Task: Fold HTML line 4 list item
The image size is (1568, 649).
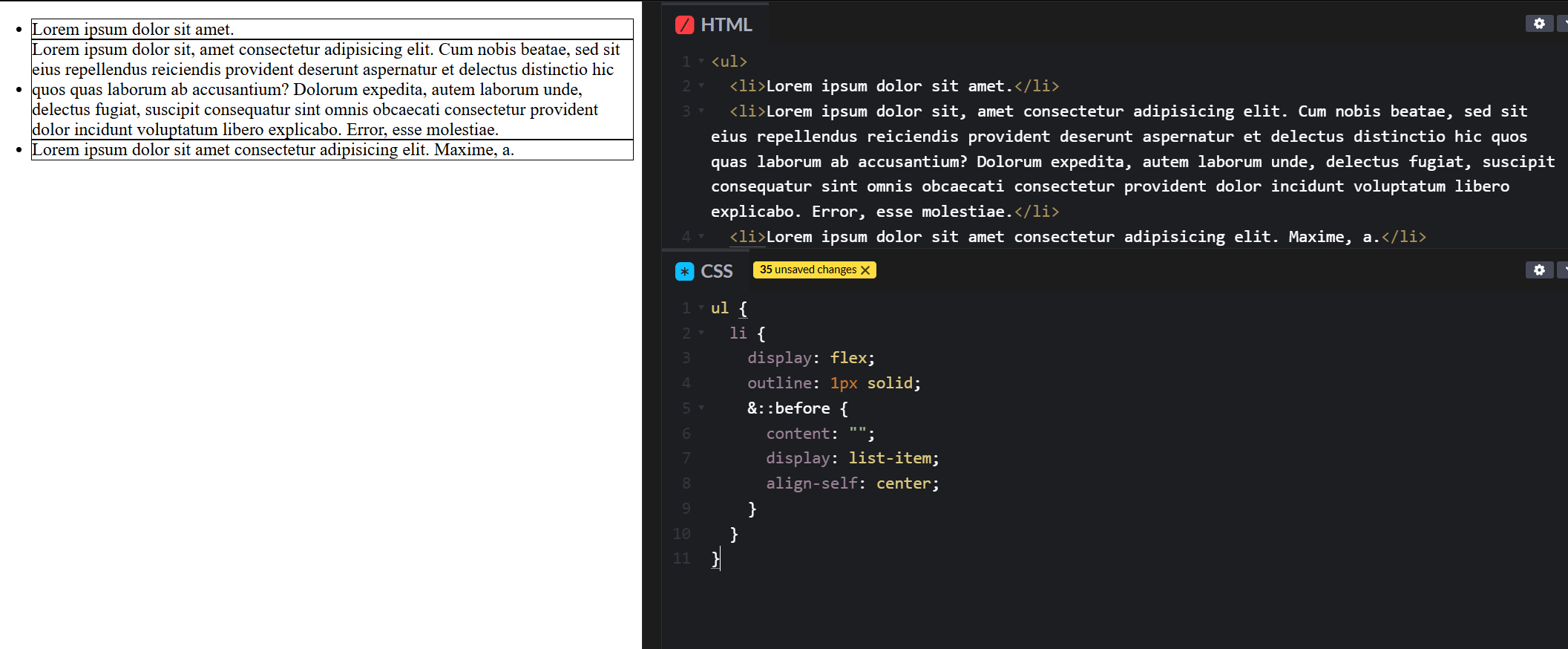Action: point(701,237)
